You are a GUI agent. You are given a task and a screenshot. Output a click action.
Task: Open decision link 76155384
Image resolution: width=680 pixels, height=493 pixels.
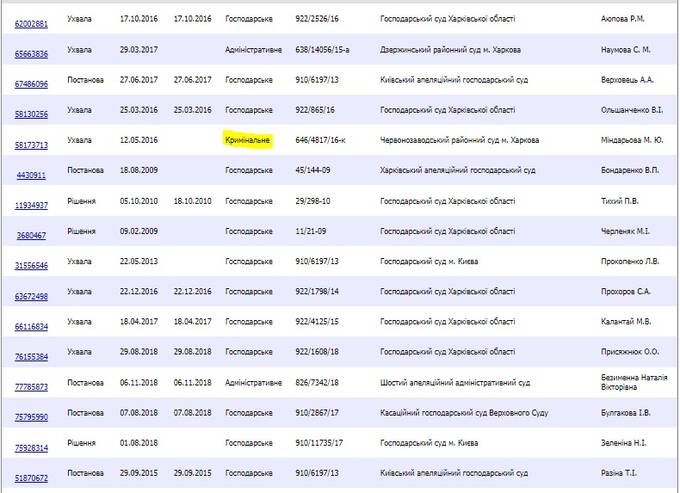(30, 355)
